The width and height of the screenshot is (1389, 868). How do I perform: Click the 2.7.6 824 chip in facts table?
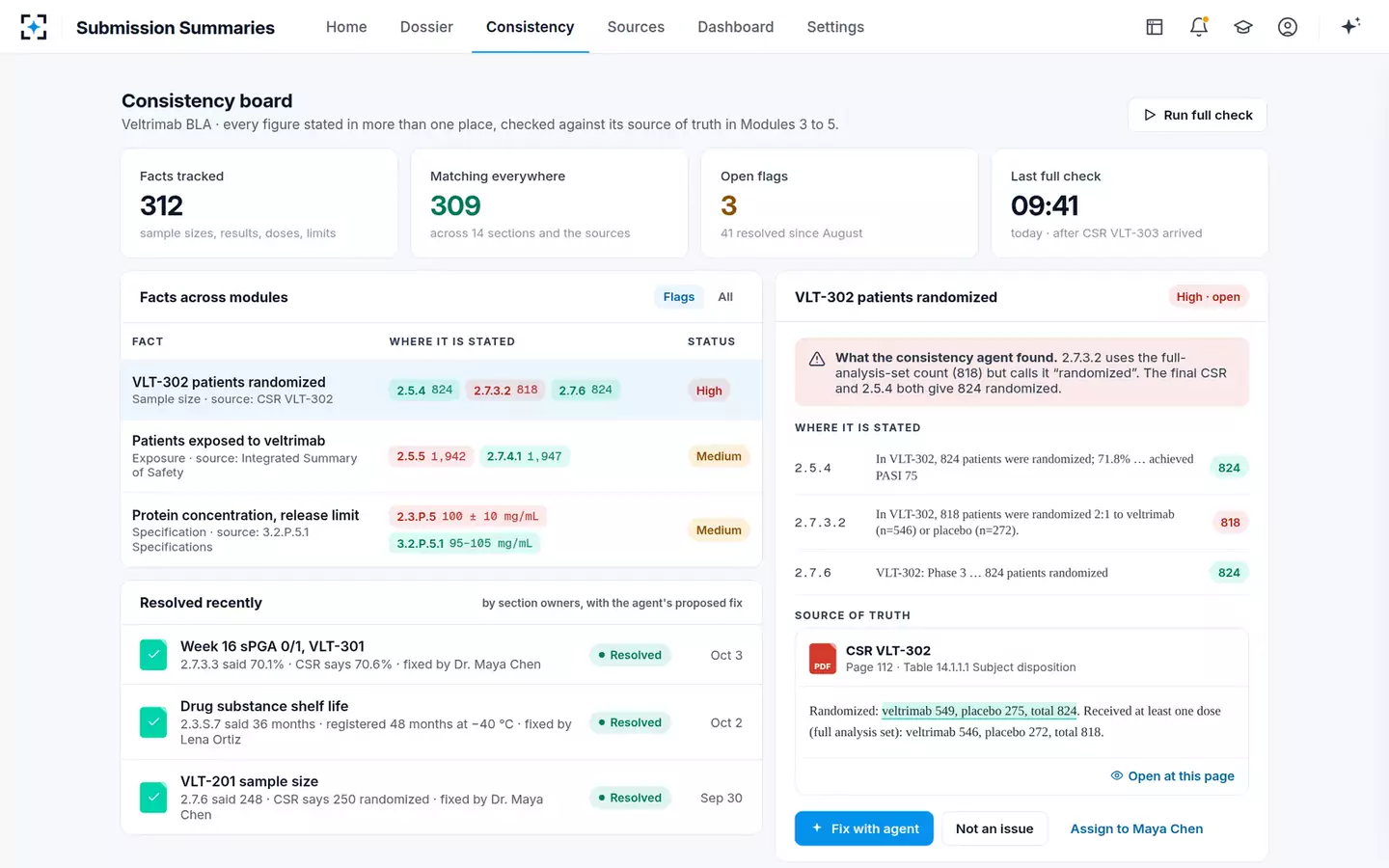point(586,391)
